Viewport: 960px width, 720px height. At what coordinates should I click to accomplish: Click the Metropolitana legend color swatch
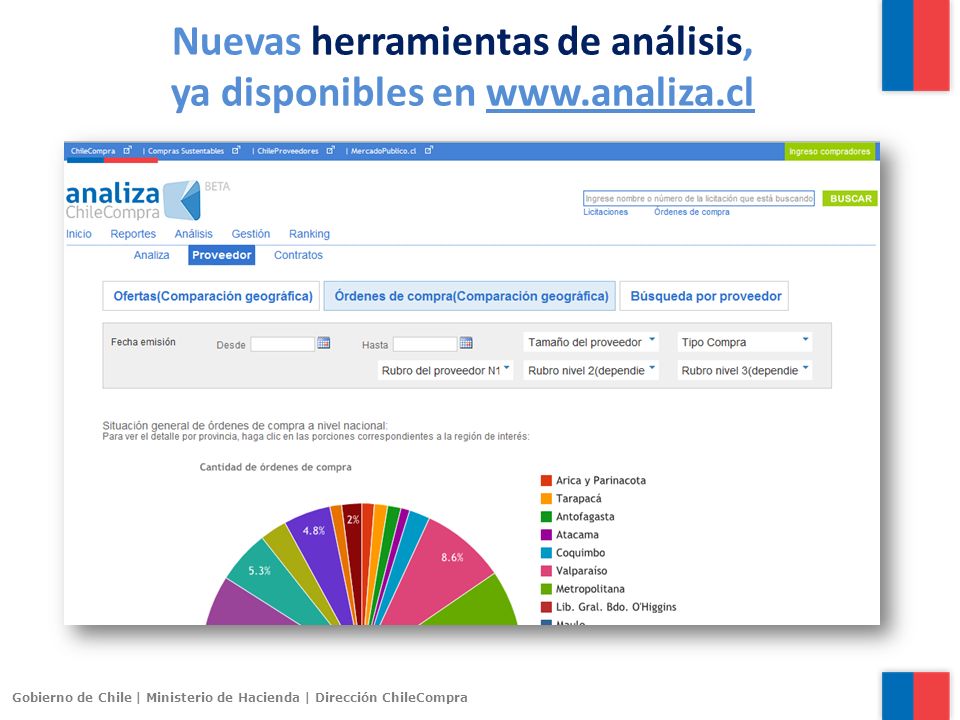(547, 589)
